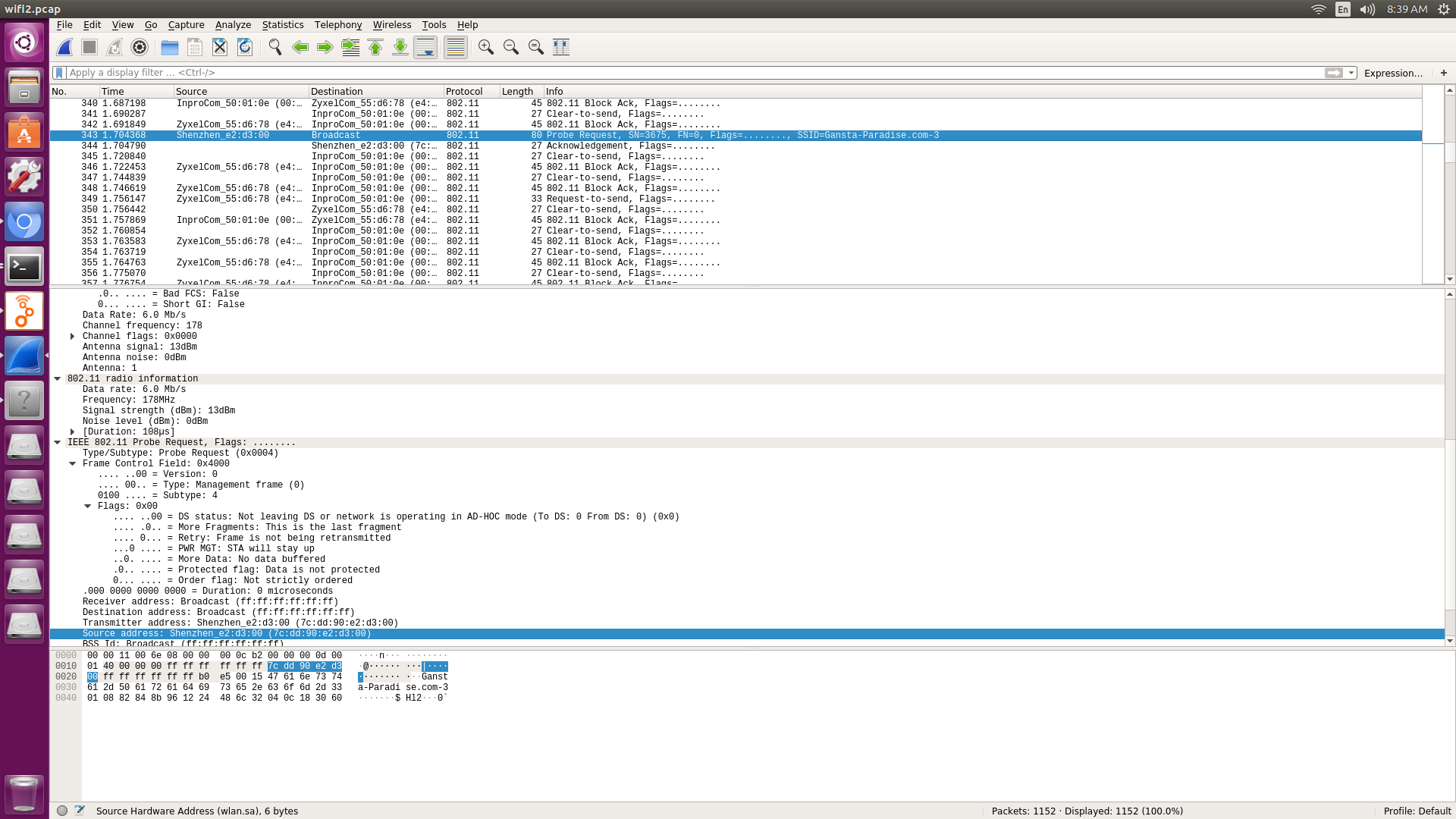The image size is (1456, 819).
Task: Toggle packet list colorization
Action: (456, 46)
